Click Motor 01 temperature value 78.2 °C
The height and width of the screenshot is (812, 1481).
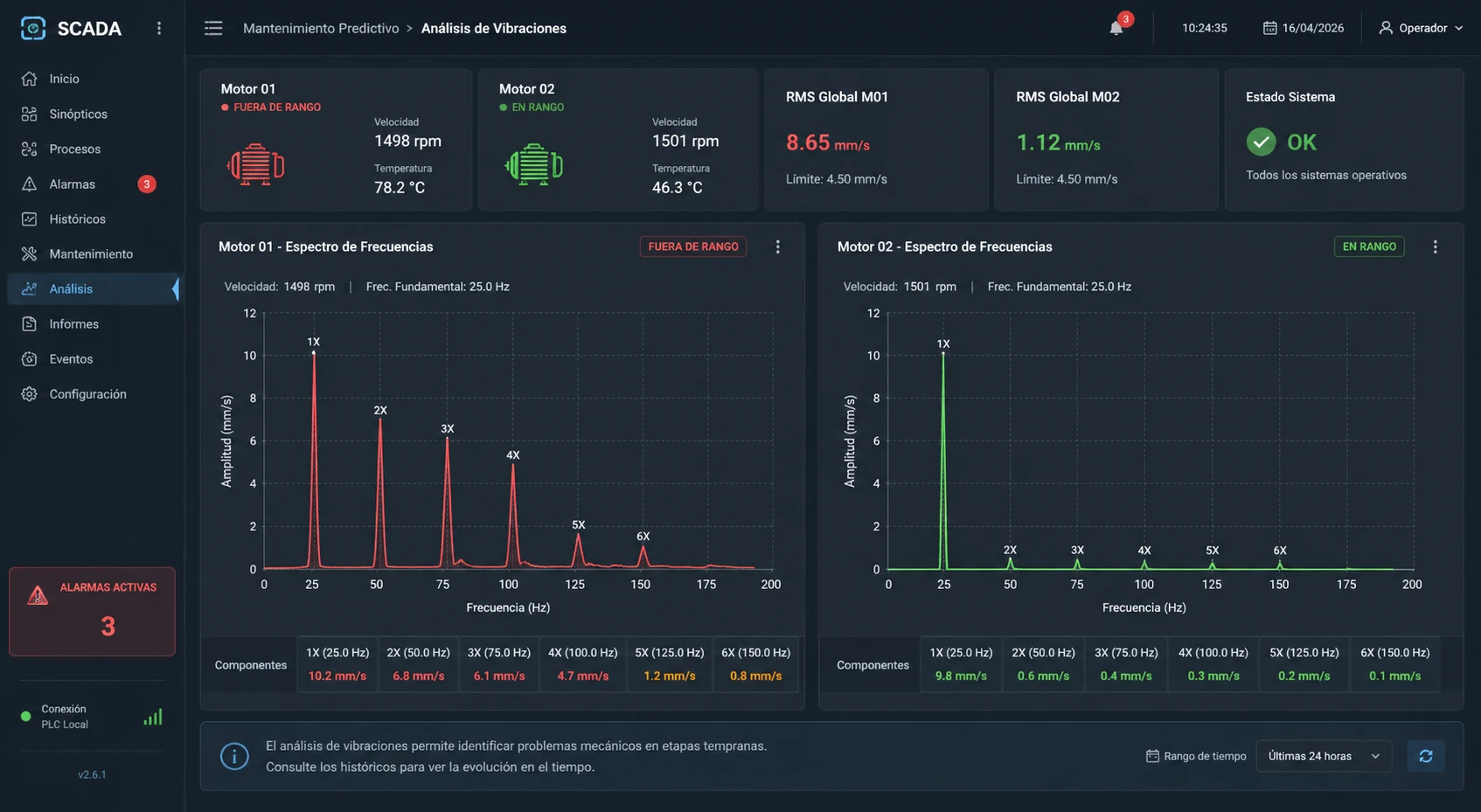tap(400, 187)
